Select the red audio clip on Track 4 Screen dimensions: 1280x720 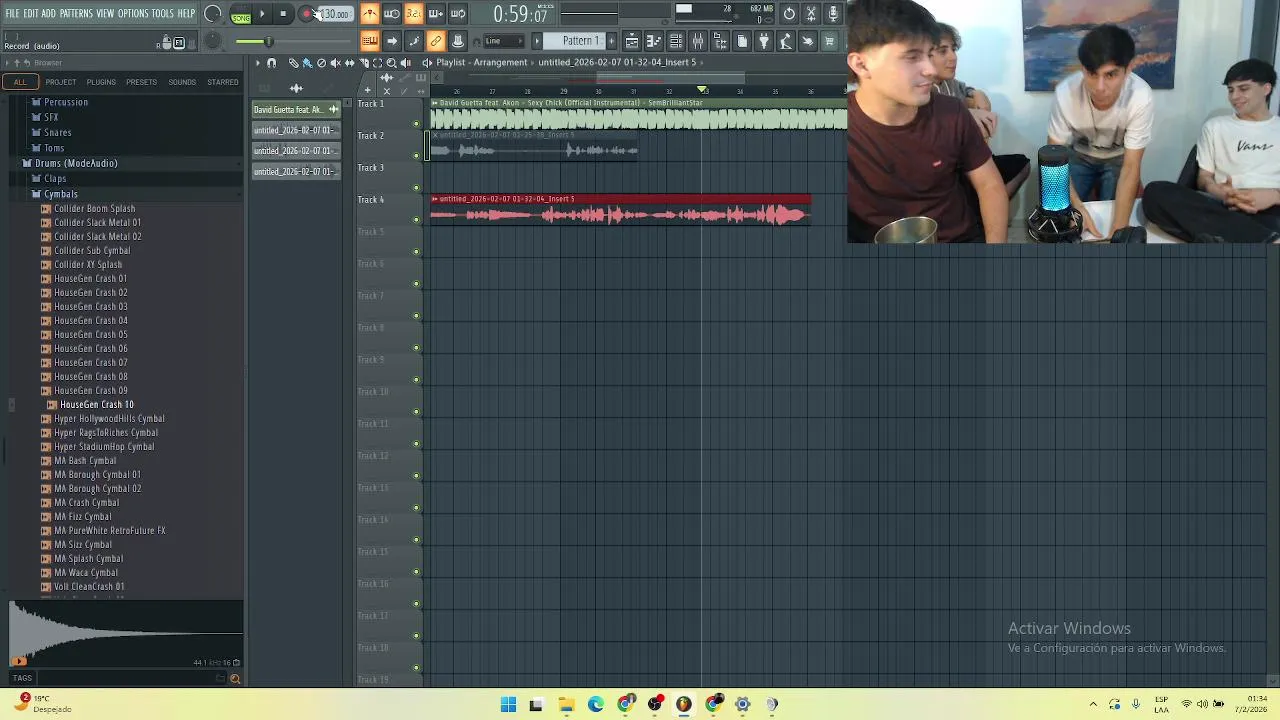click(x=620, y=209)
